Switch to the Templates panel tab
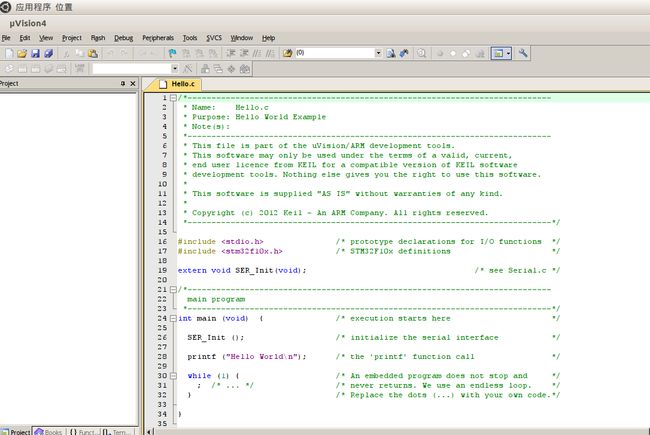The height and width of the screenshot is (435, 650). (116, 432)
